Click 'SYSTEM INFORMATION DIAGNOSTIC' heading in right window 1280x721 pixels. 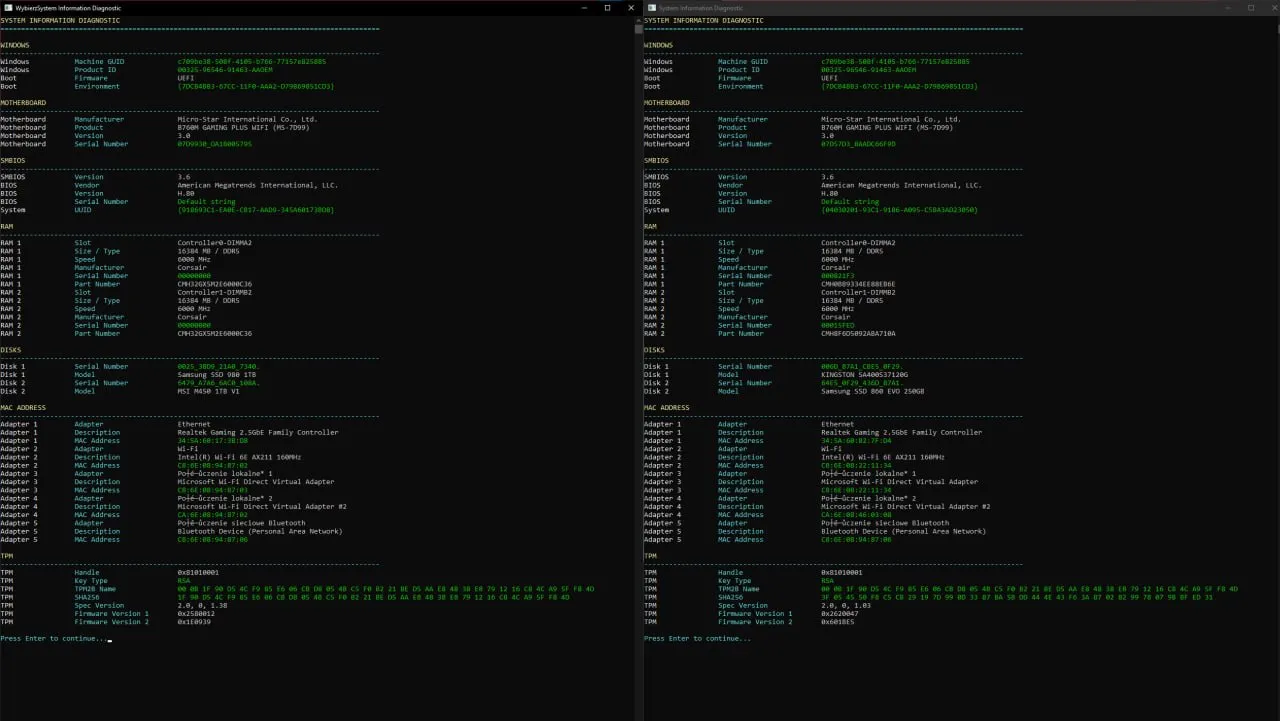pos(703,20)
